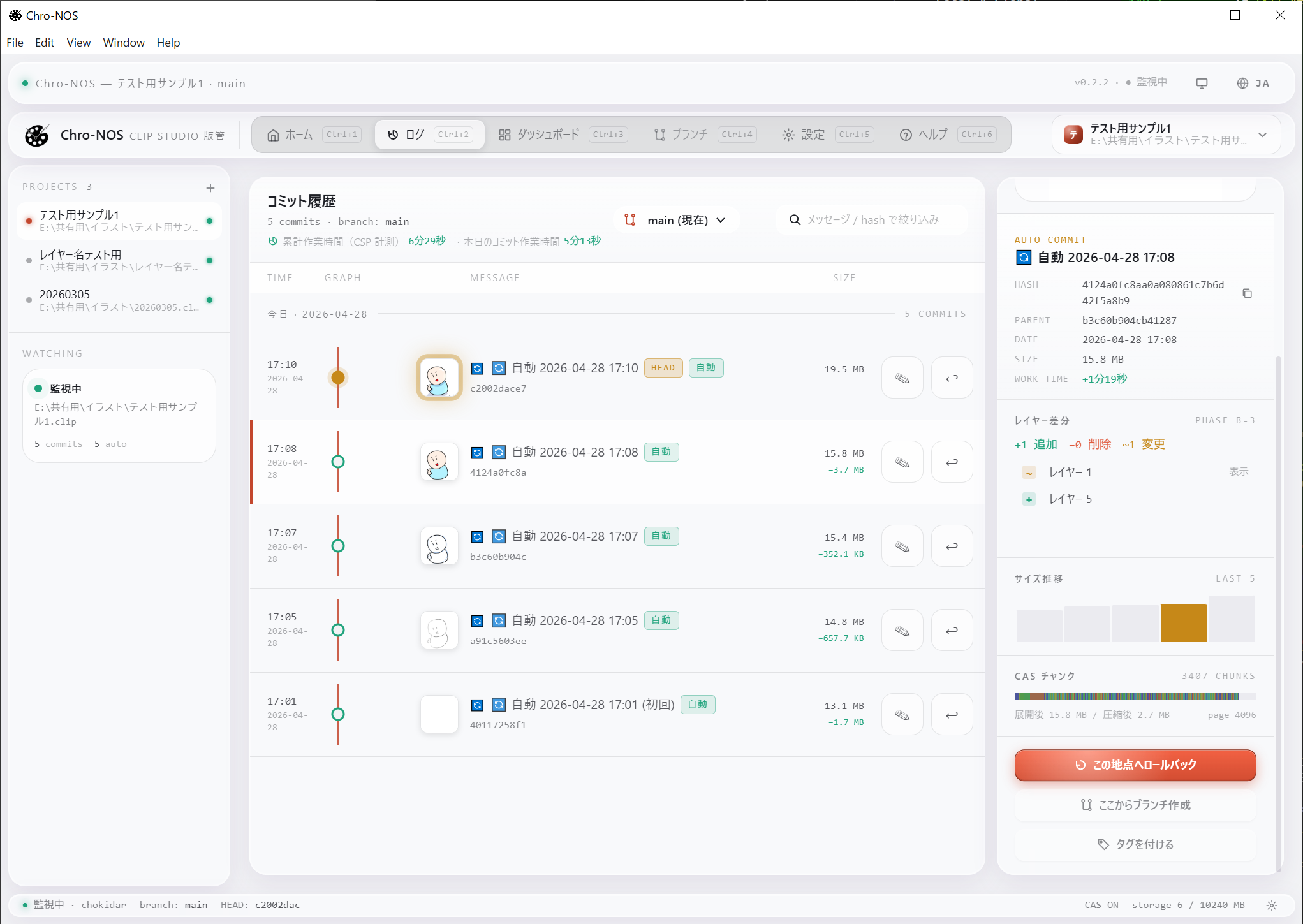Edit the 17:10 commit message via pencil icon

[x=902, y=378]
